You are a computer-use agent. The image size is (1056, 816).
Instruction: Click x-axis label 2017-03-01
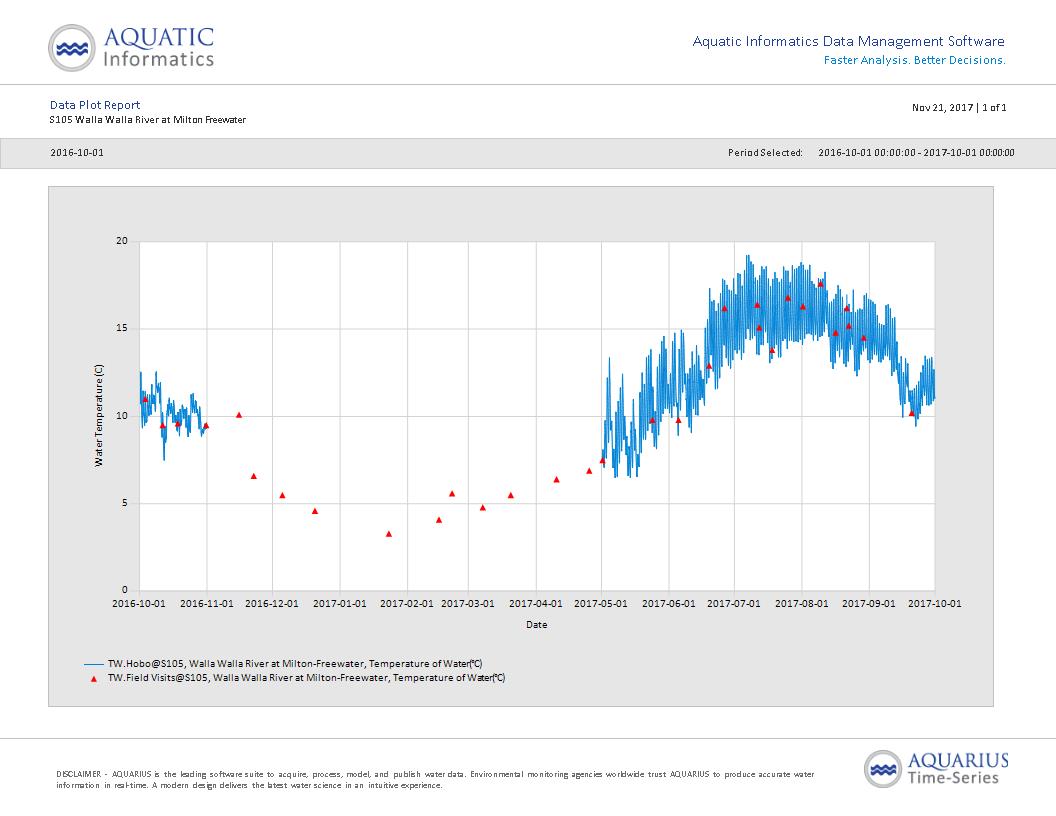tap(468, 603)
